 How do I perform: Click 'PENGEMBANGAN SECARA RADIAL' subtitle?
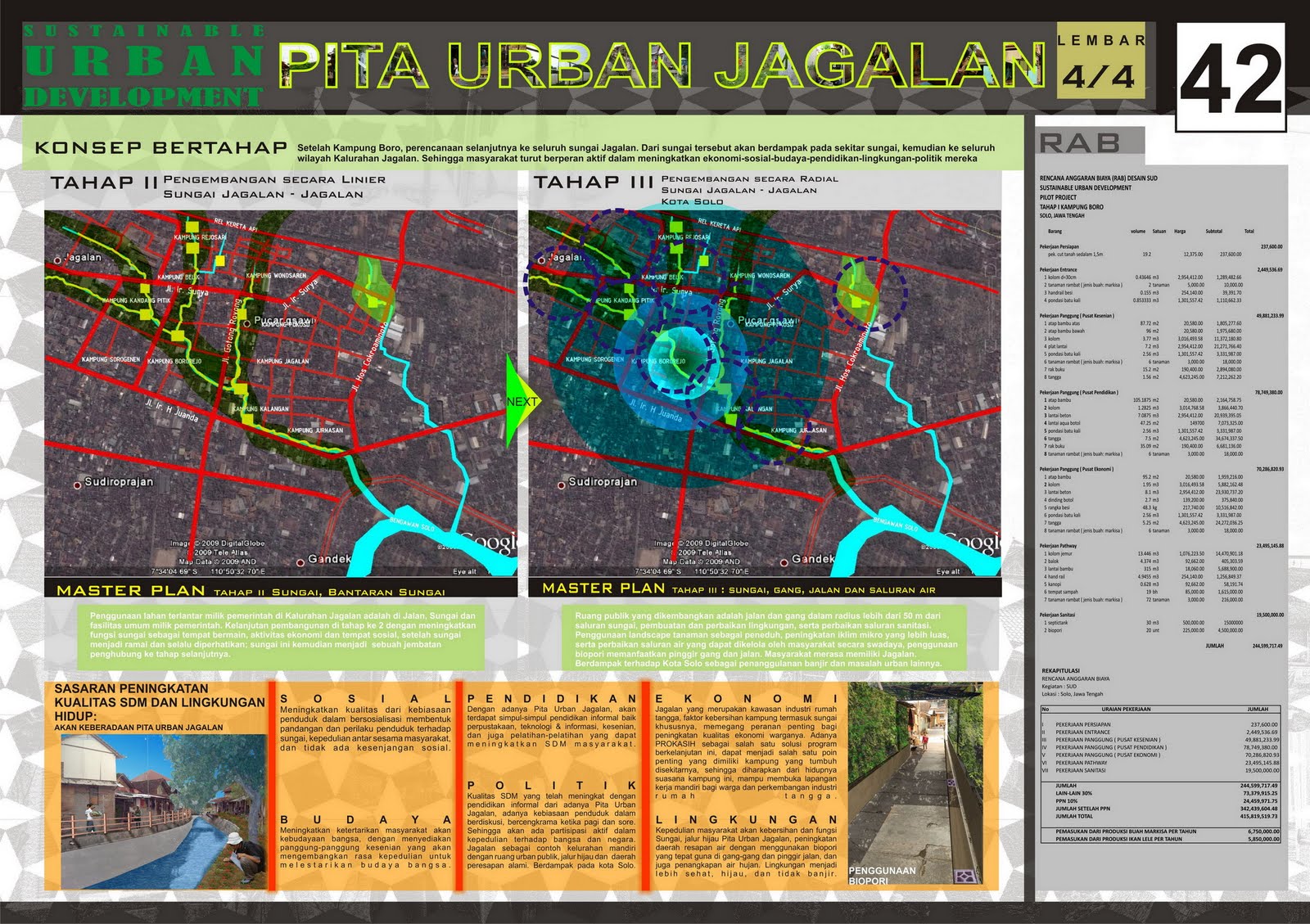[x=750, y=178]
